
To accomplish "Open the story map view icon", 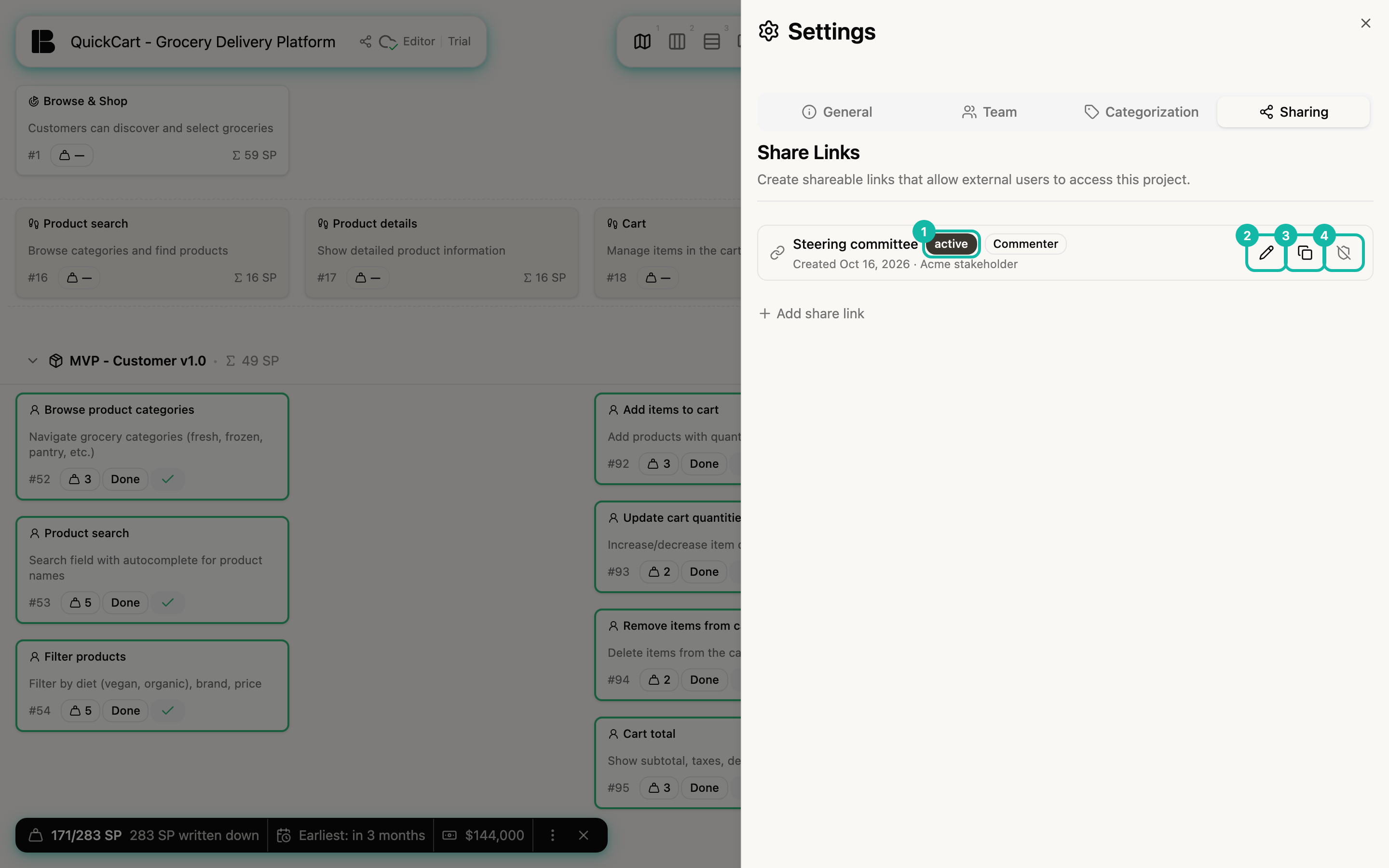I will click(642, 41).
